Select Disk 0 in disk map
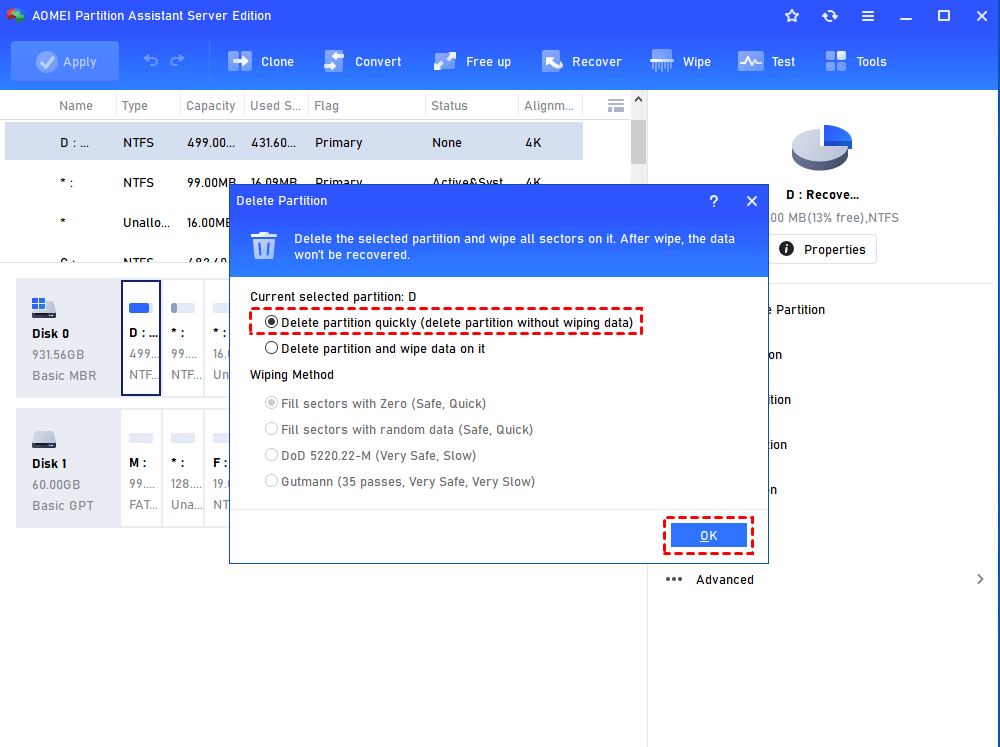Screen dimensions: 1000x747 pyautogui.click(x=68, y=338)
